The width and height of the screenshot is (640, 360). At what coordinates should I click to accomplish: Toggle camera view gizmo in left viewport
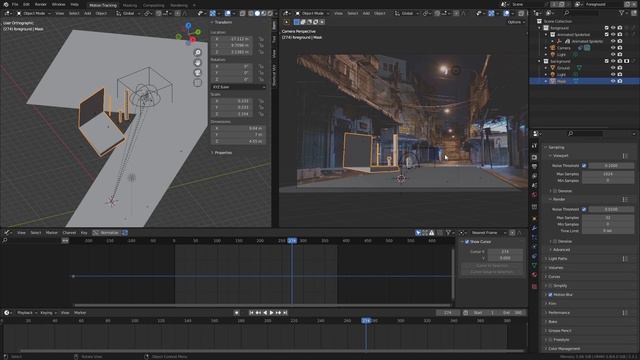click(x=198, y=73)
